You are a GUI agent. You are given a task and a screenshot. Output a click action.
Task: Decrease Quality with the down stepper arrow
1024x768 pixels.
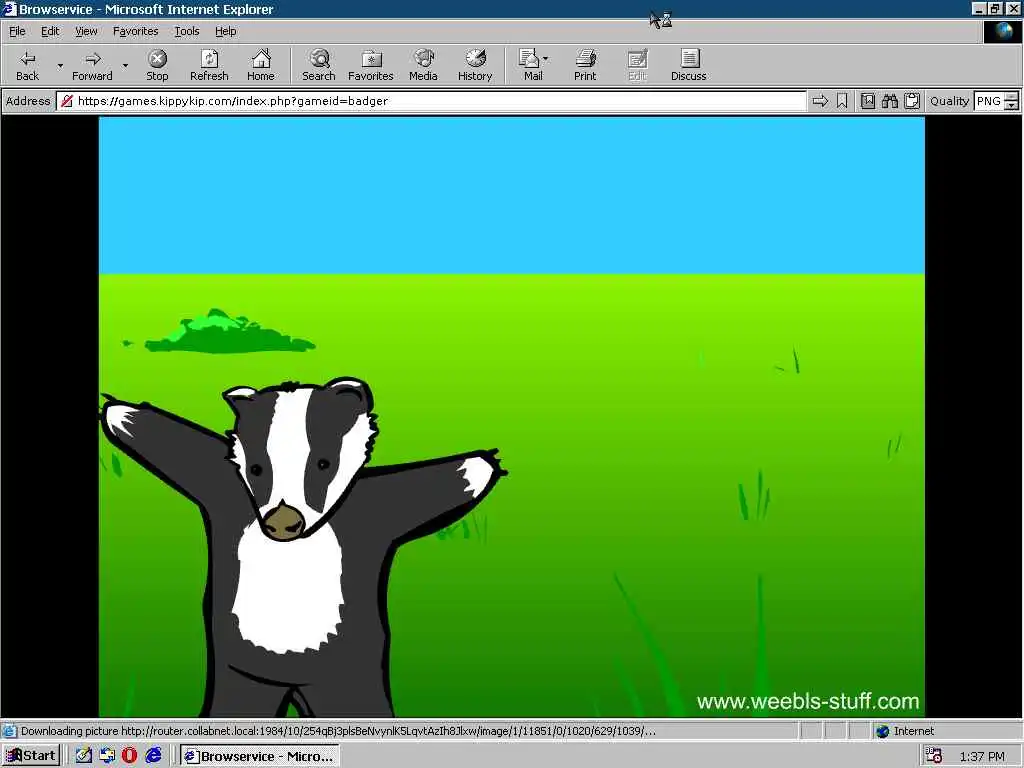pos(1011,106)
